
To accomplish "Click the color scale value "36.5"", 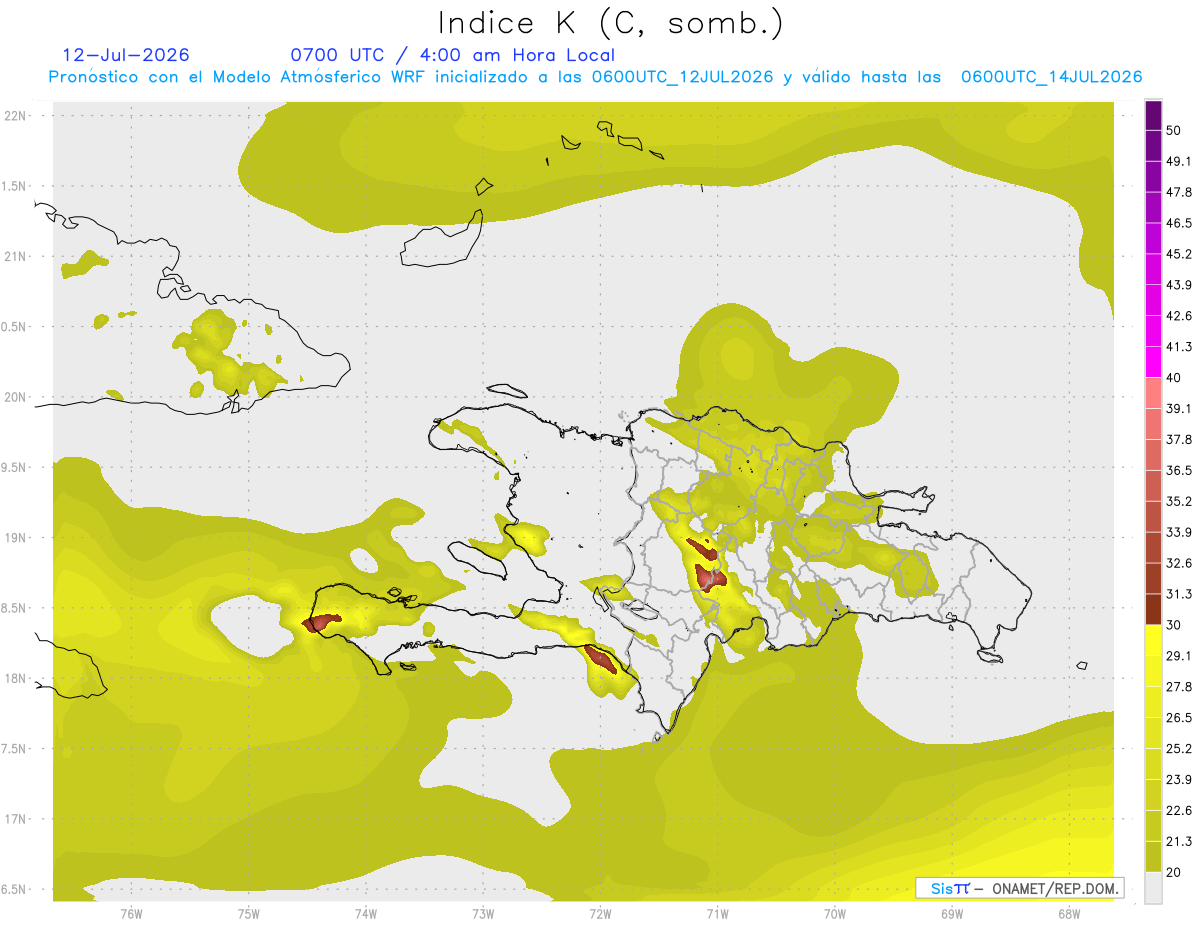I will (1178, 470).
